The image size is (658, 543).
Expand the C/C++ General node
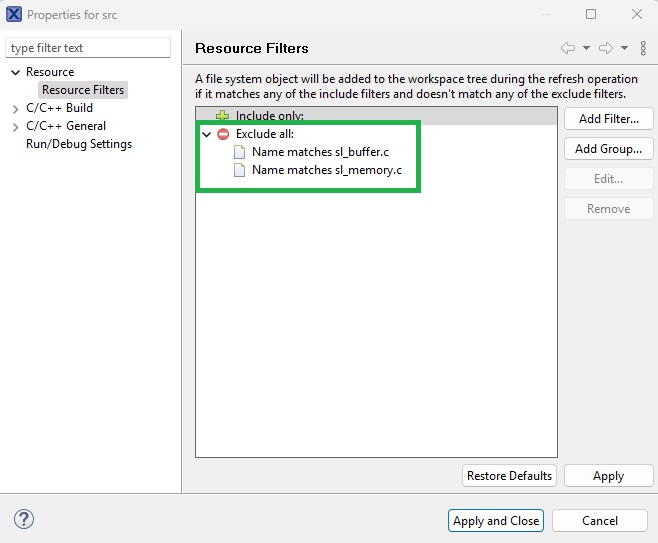[x=15, y=126]
